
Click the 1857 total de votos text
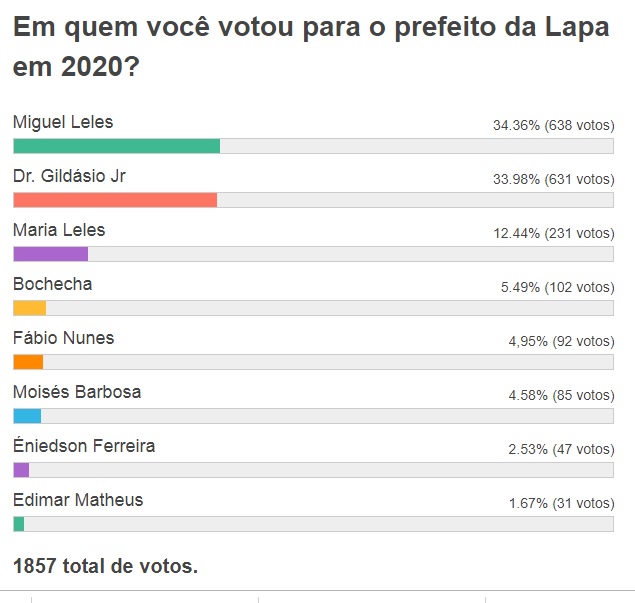[105, 566]
